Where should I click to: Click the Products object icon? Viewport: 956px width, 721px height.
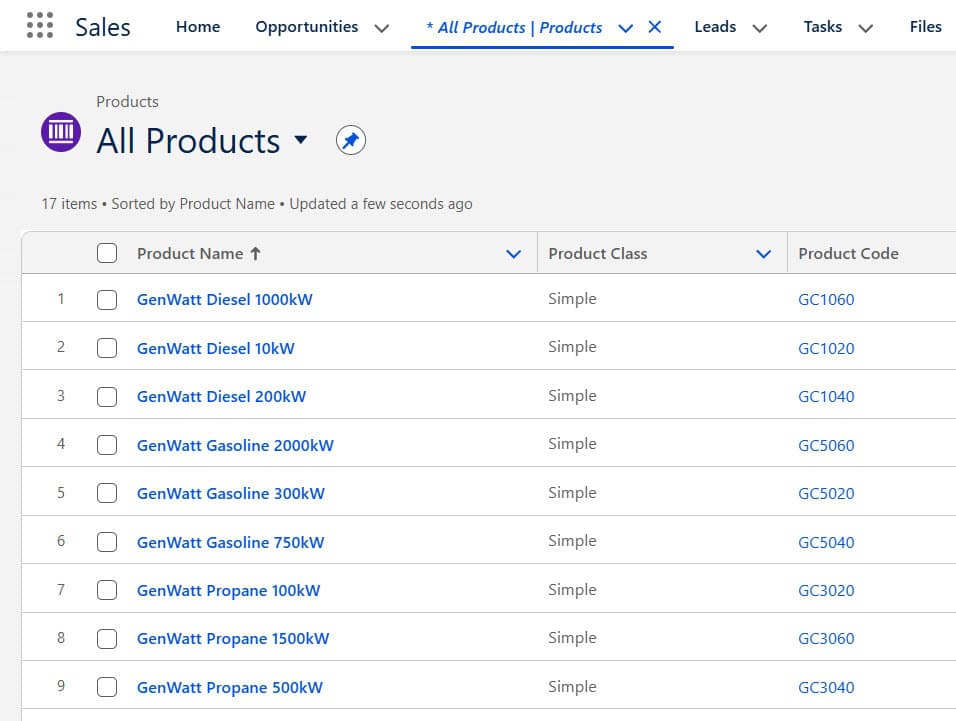click(x=60, y=132)
